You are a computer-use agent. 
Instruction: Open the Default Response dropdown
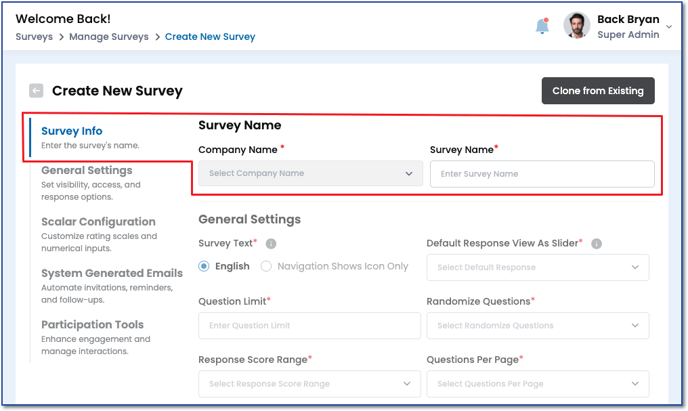(537, 268)
